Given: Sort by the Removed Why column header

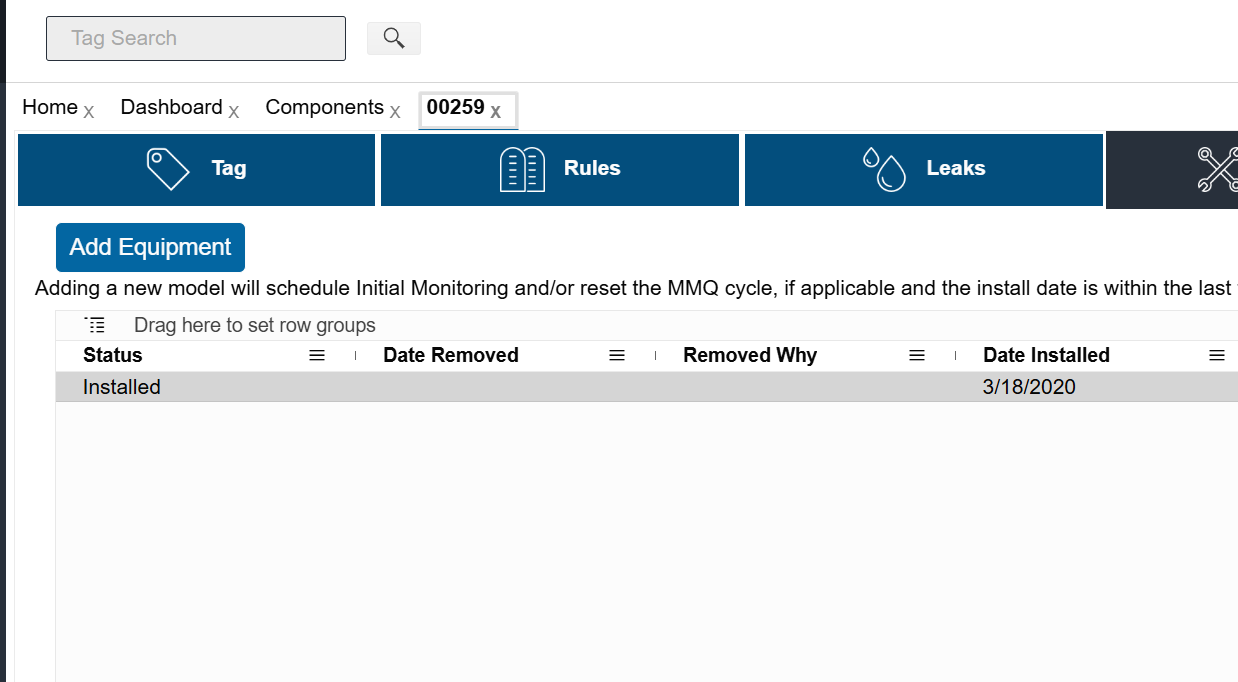Looking at the screenshot, I should (x=750, y=355).
